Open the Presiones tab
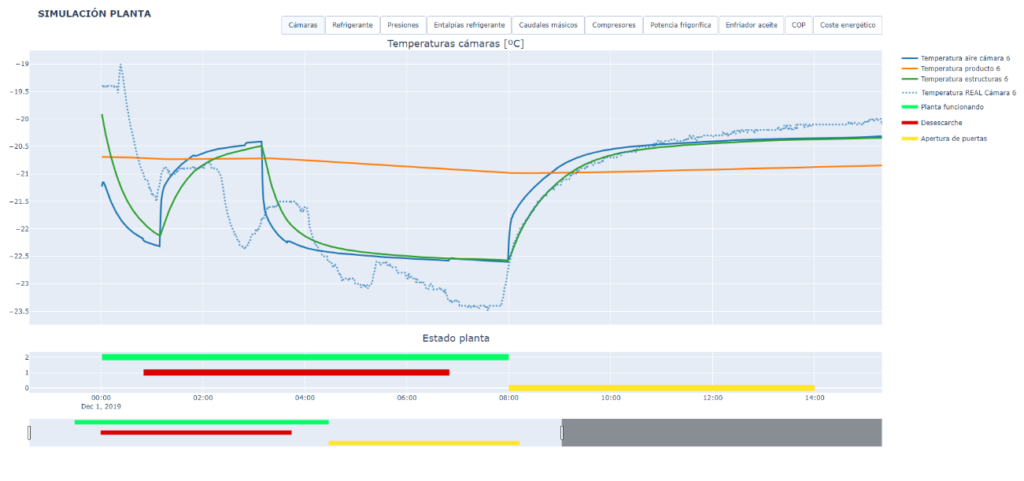The height and width of the screenshot is (481, 1024). pos(402,25)
